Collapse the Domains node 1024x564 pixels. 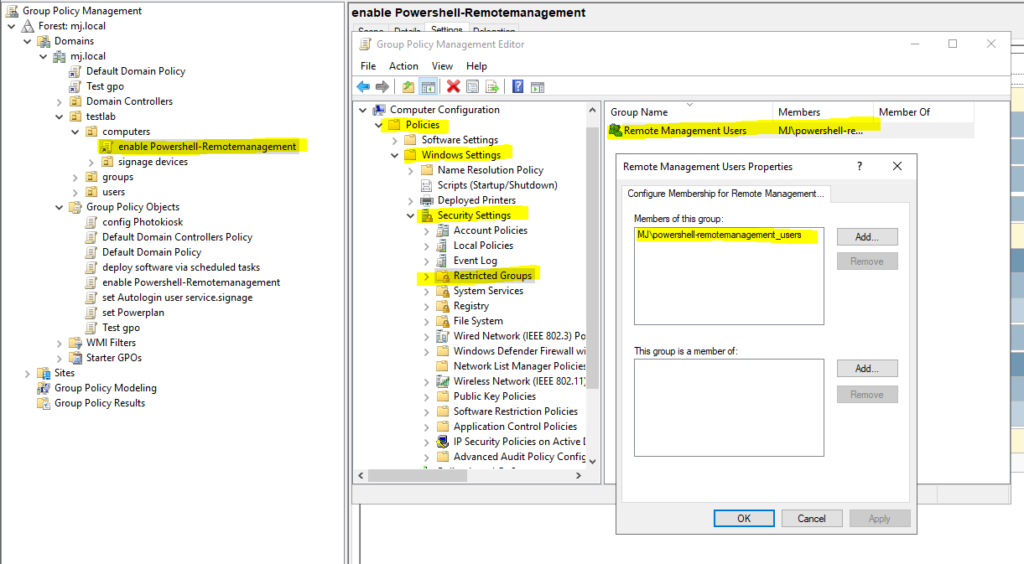tap(27, 41)
